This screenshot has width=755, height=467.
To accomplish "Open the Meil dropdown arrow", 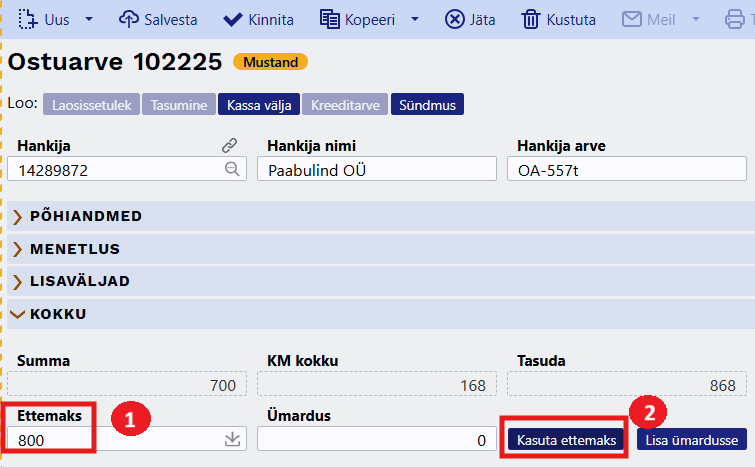I will [696, 20].
